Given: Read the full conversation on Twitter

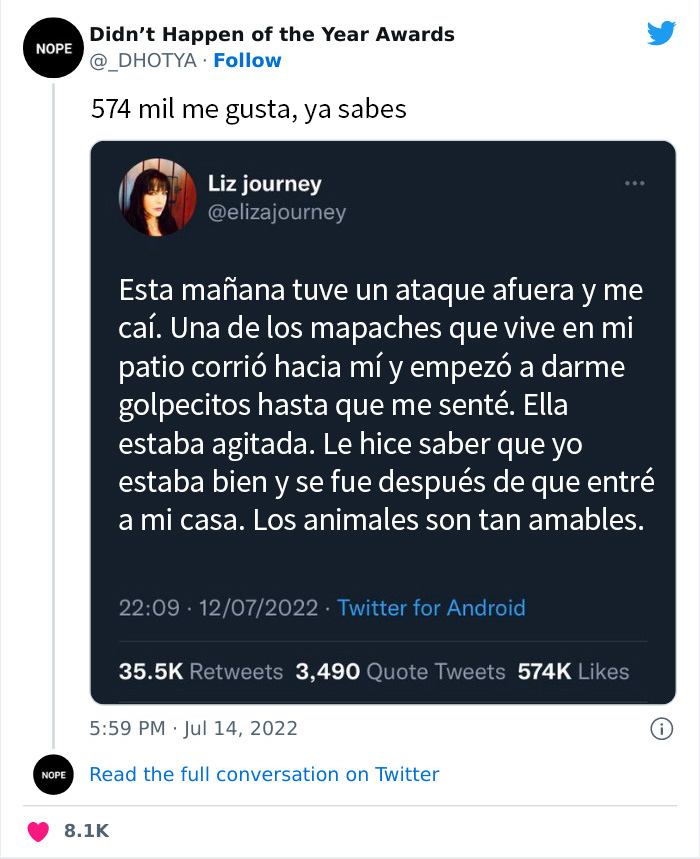Looking at the screenshot, I should coord(264,774).
